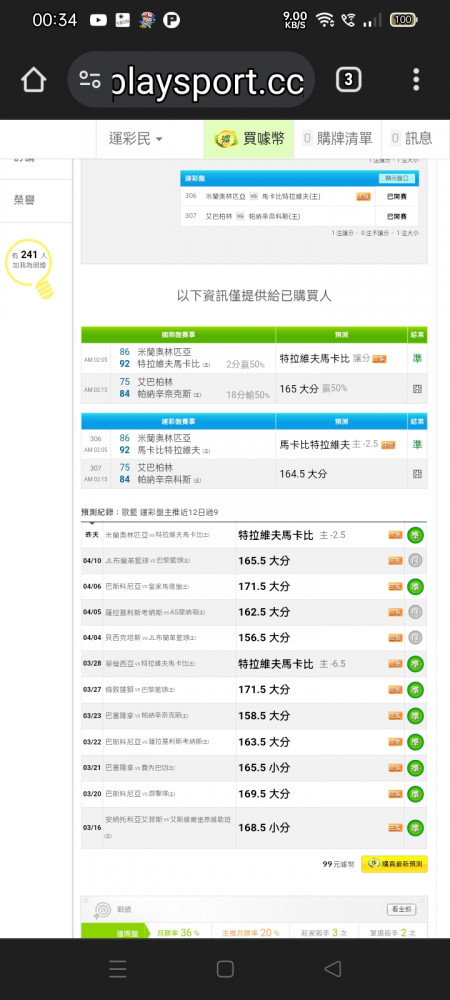
Task: Tap the playsport.cc address bar
Action: [191, 80]
